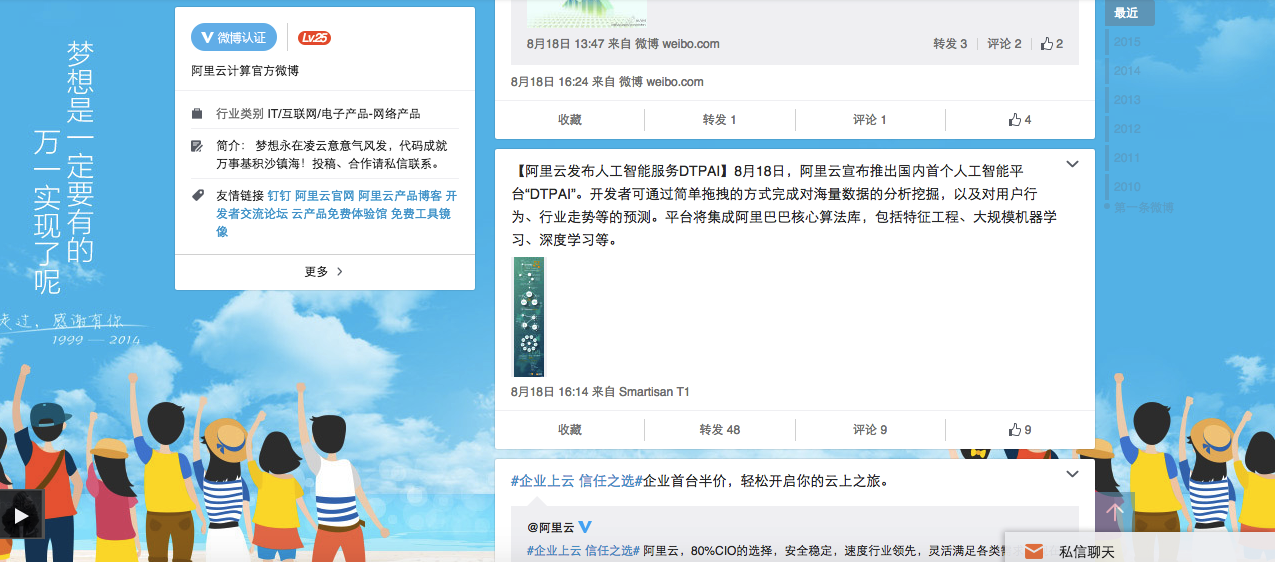The image size is (1275, 562).
Task: Like the 16:24 post with 4 likes
Action: click(x=1020, y=120)
